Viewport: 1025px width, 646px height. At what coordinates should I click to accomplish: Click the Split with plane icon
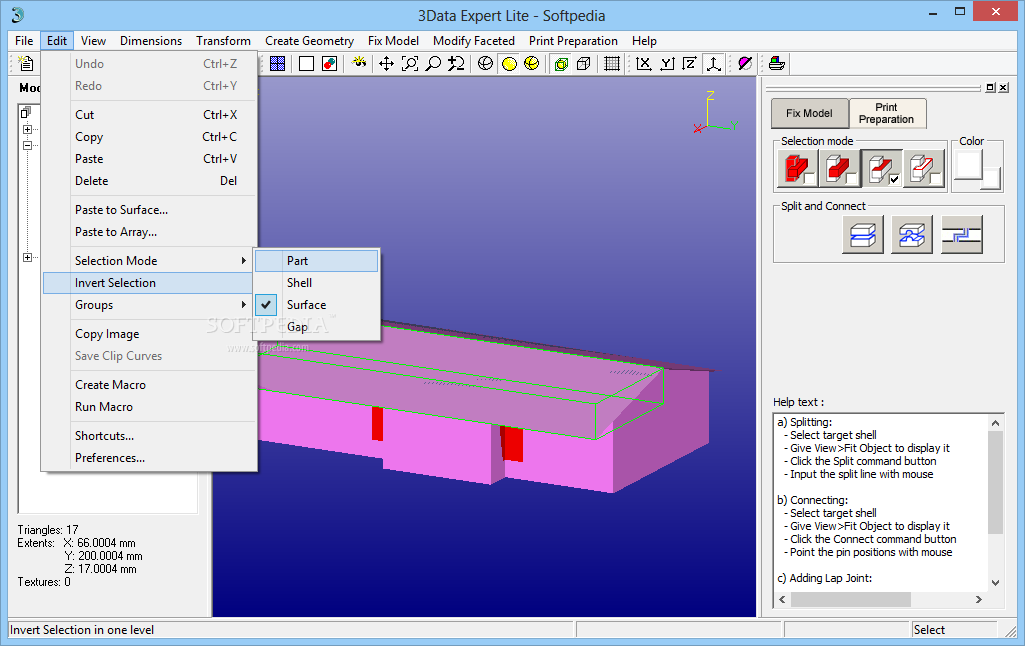pos(863,235)
